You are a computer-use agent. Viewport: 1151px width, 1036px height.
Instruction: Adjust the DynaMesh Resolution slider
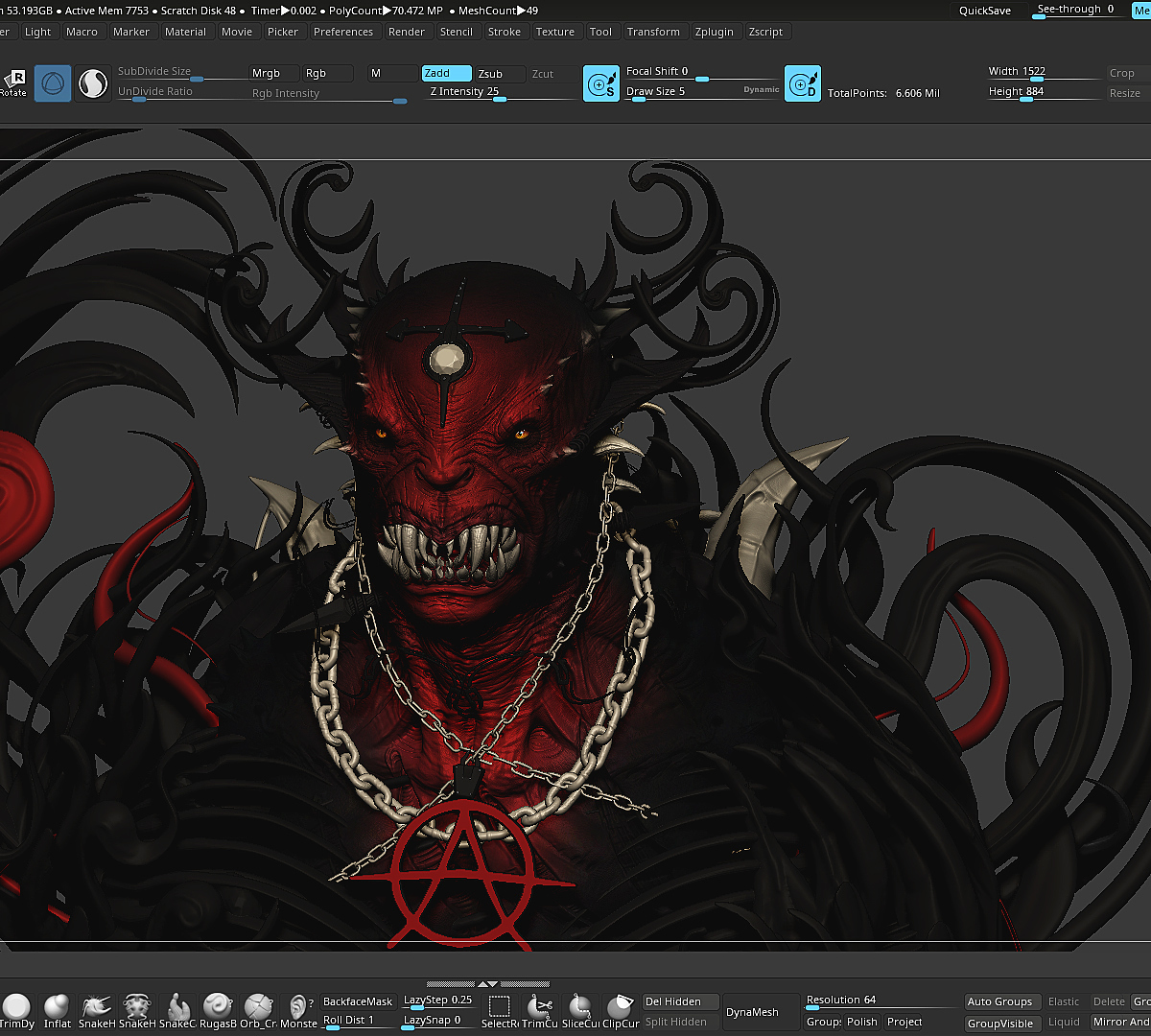point(881,1001)
